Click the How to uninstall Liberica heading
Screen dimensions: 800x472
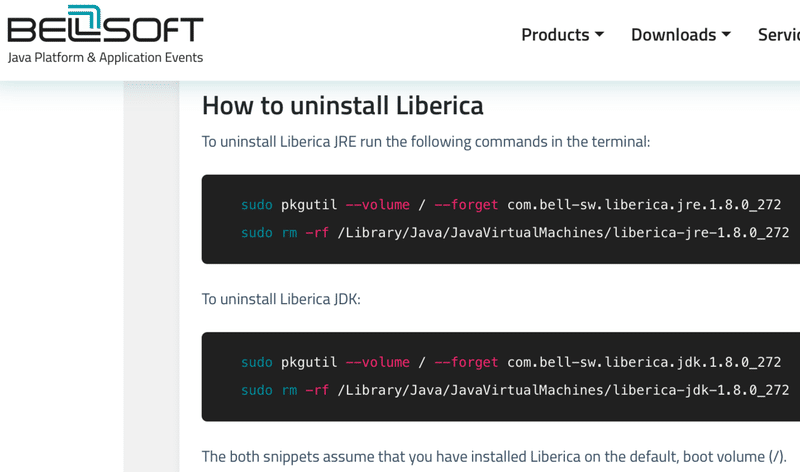point(342,106)
